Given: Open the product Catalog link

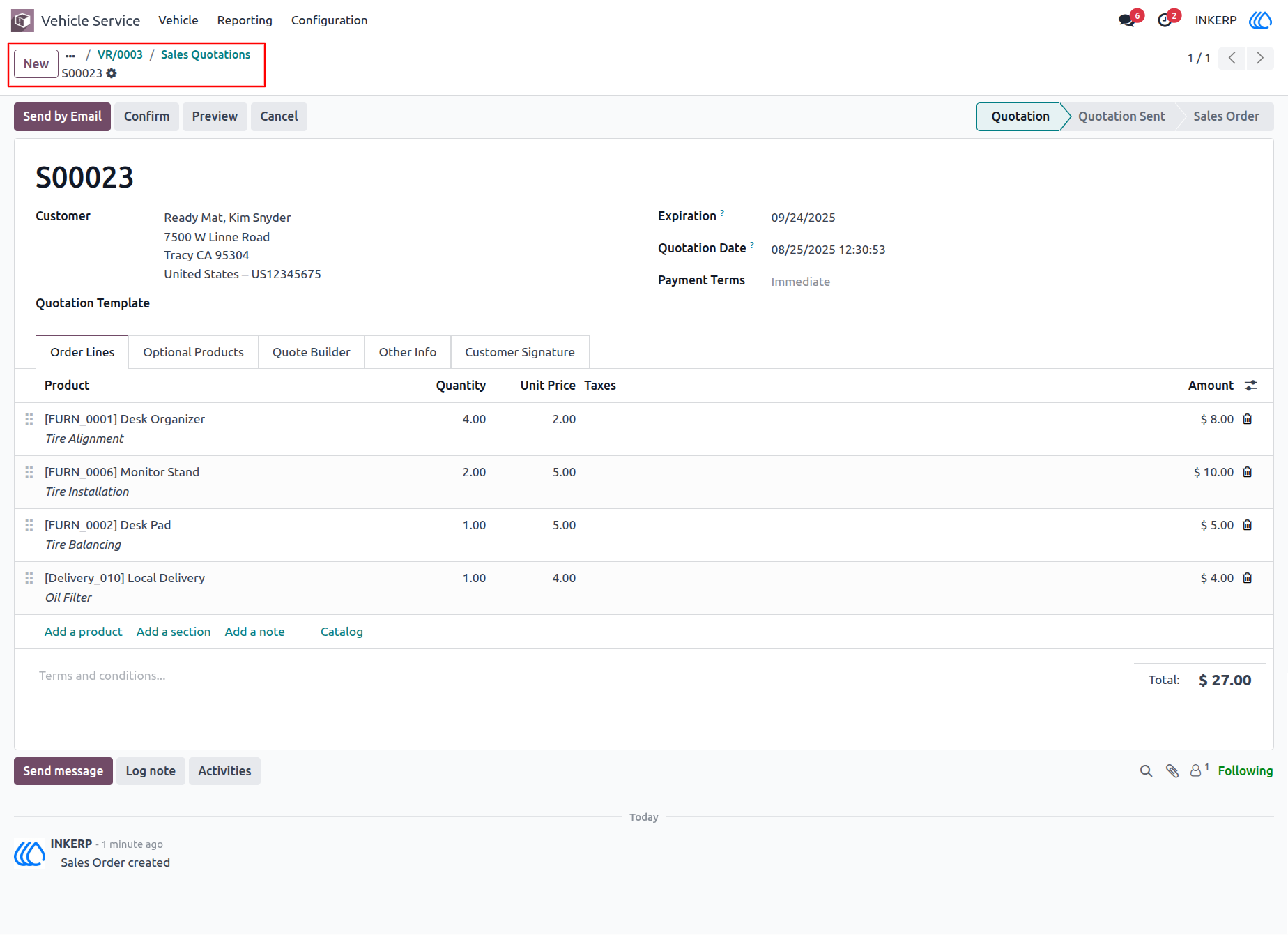Looking at the screenshot, I should [x=342, y=632].
